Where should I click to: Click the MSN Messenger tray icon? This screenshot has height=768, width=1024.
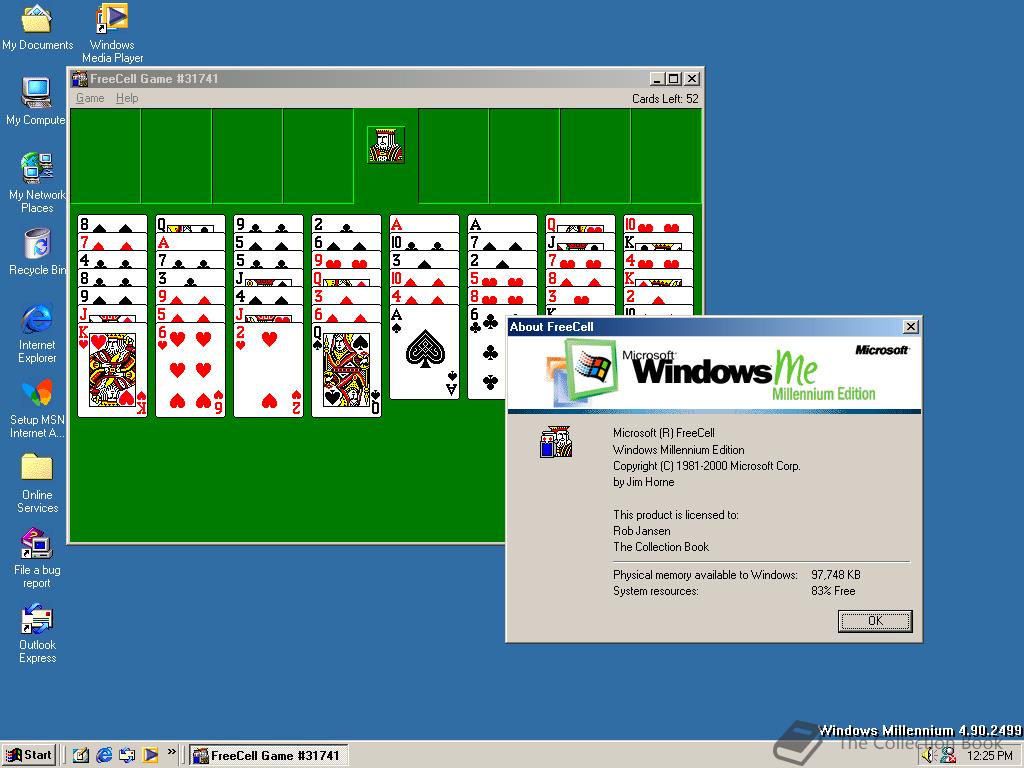tap(948, 756)
